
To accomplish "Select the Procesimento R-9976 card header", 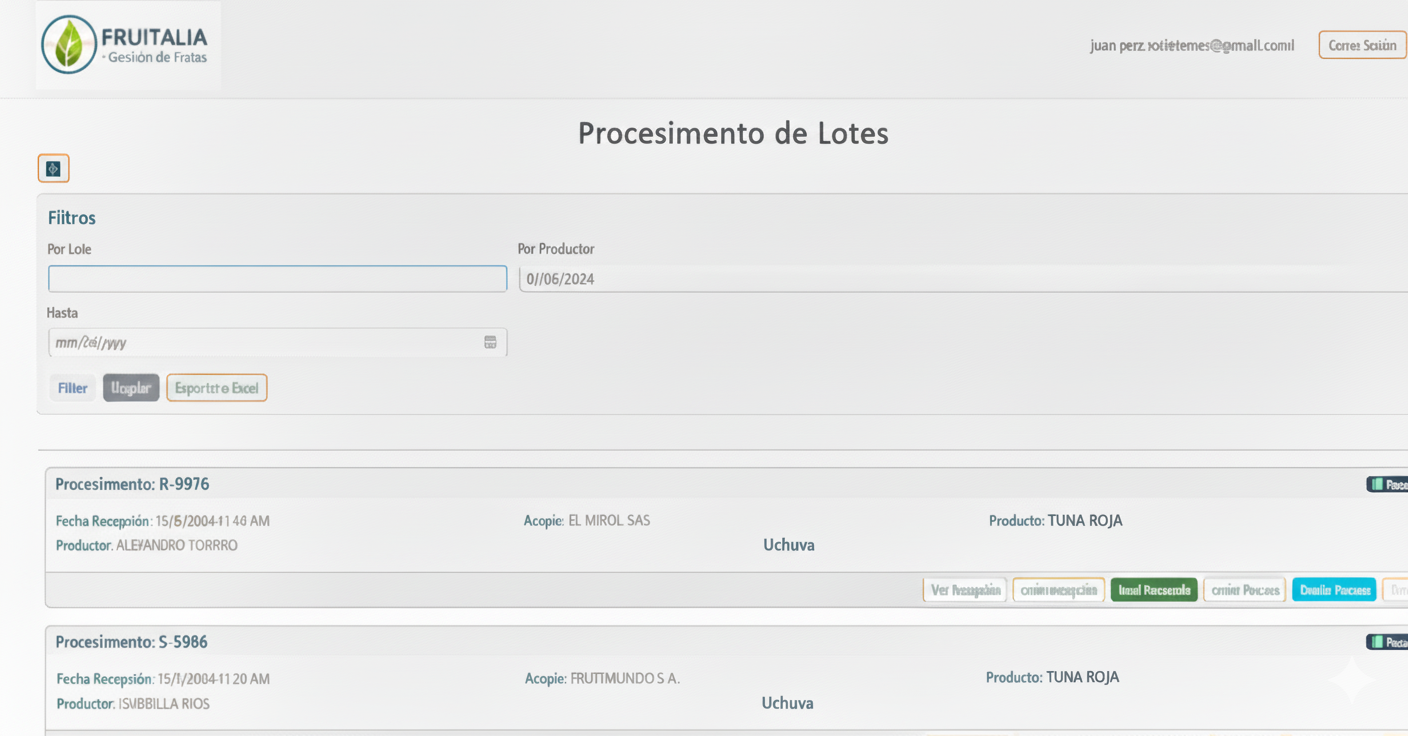I will [132, 484].
